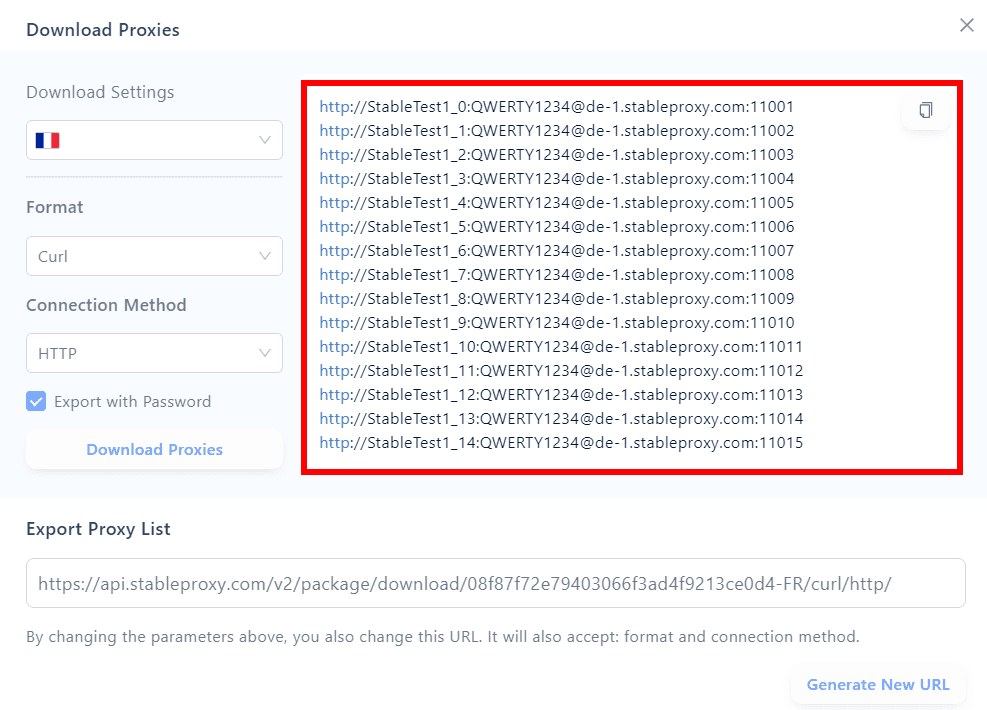Screen dimensions: 987x710
Task: Expand the Format dropdown showing Curl
Action: click(x=154, y=256)
